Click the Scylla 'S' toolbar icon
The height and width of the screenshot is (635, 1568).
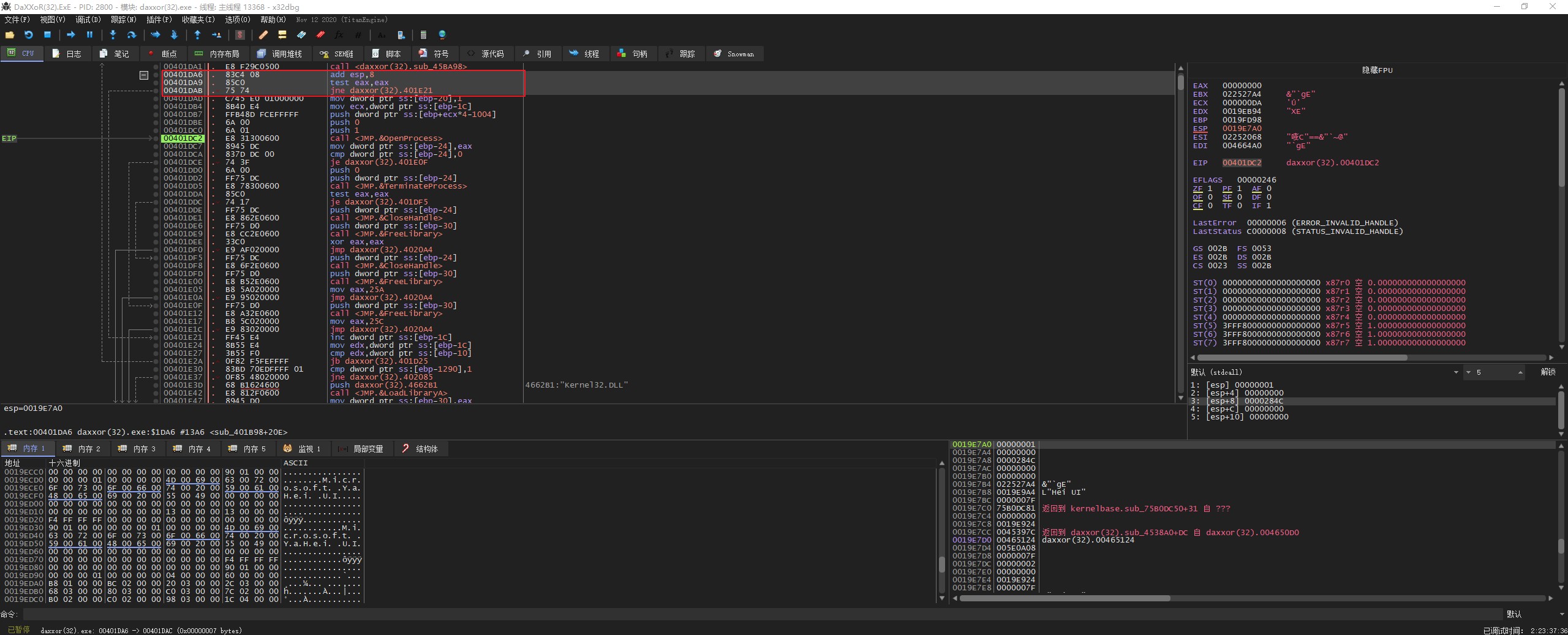[240, 35]
